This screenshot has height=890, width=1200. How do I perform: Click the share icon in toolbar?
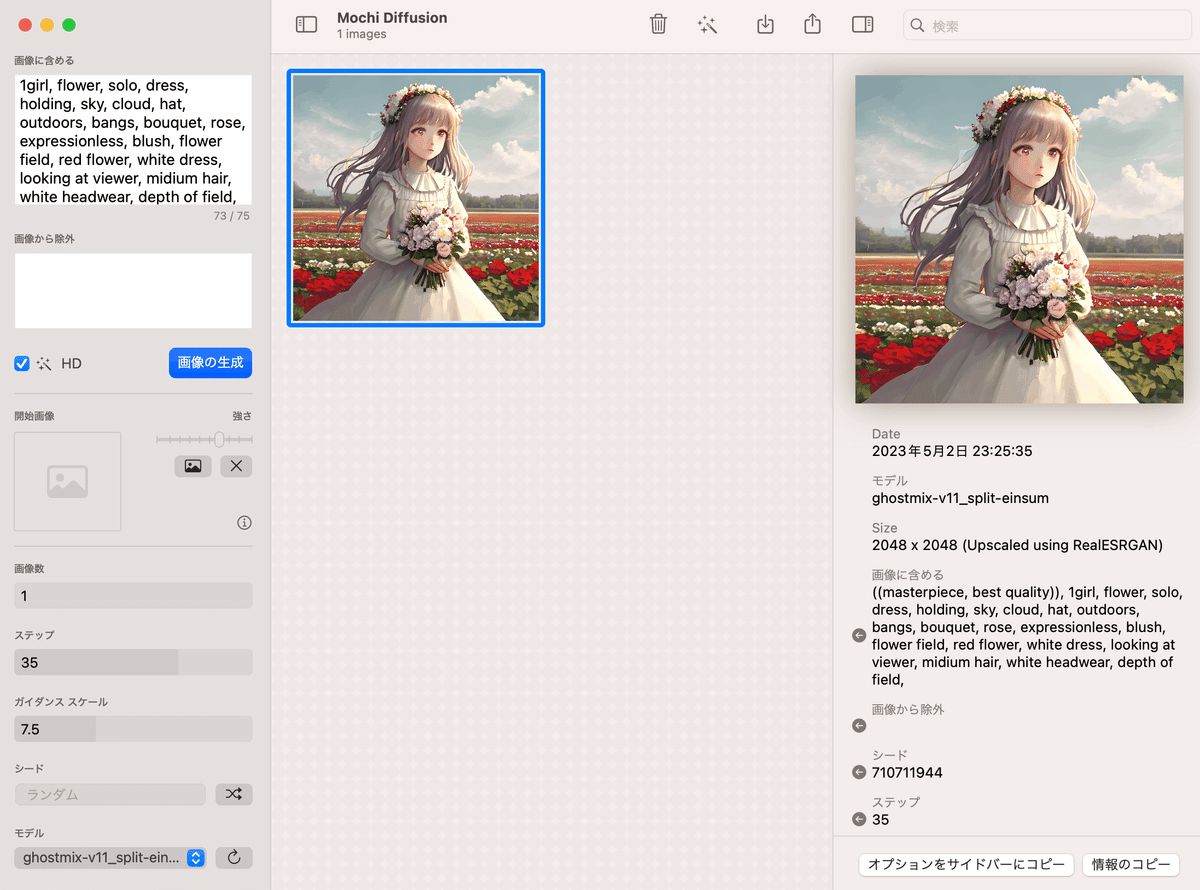[x=812, y=24]
